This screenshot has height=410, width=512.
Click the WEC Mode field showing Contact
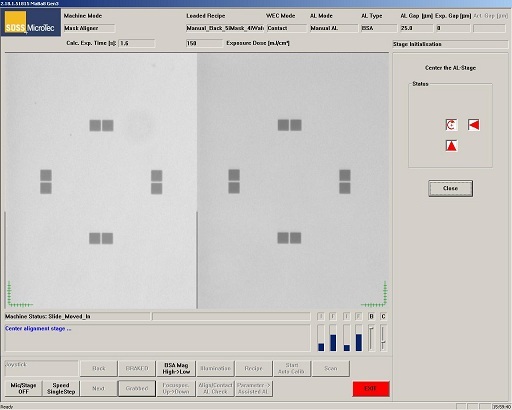pos(287,28)
